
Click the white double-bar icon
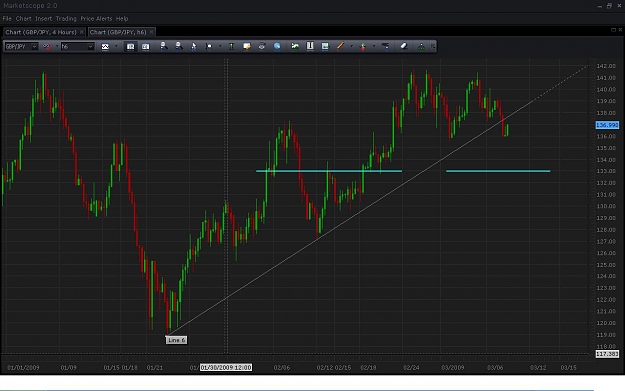[310, 46]
